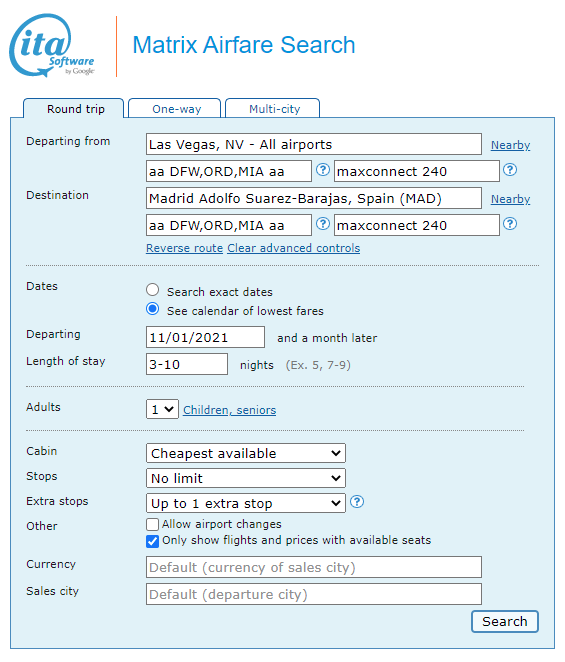Uncheck Only show flights with available seats

(x=152, y=541)
